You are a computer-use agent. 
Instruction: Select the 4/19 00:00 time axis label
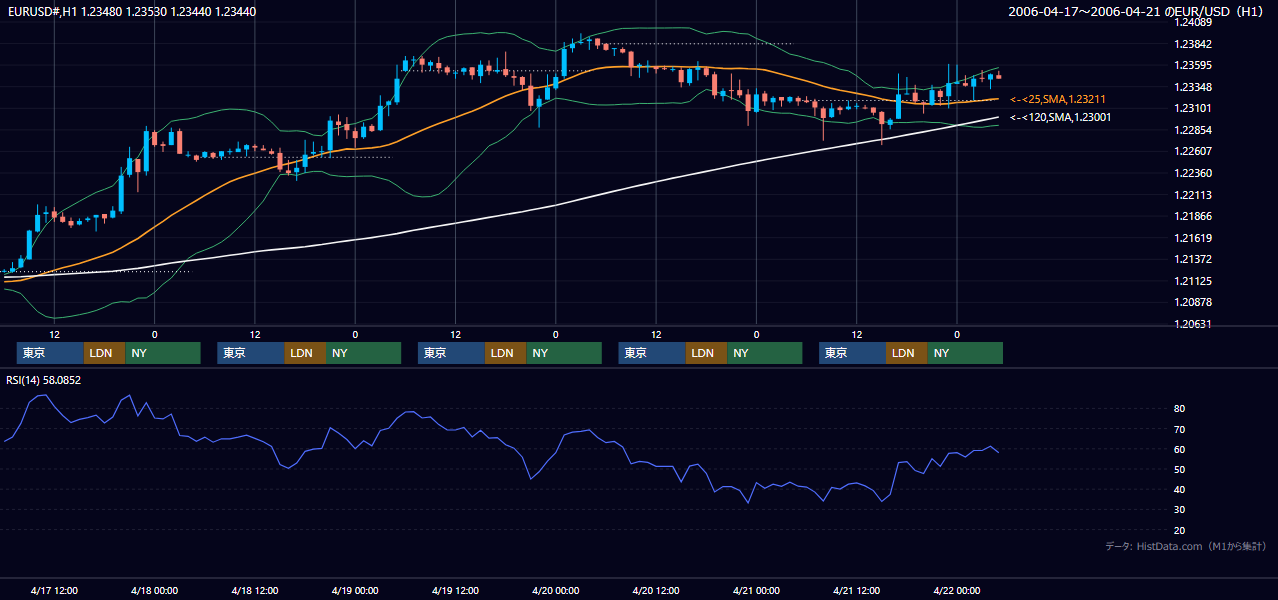[355, 591]
